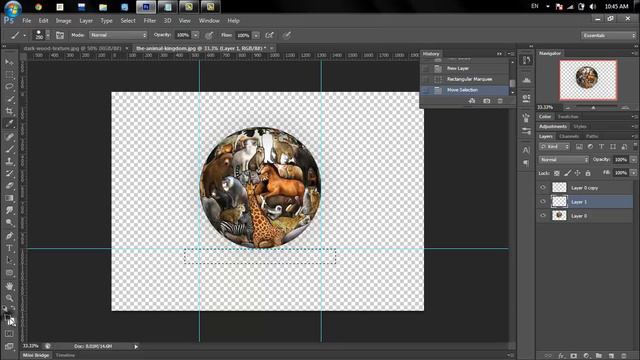Select the Zoom tool
This screenshot has width=640, height=360.
9,298
